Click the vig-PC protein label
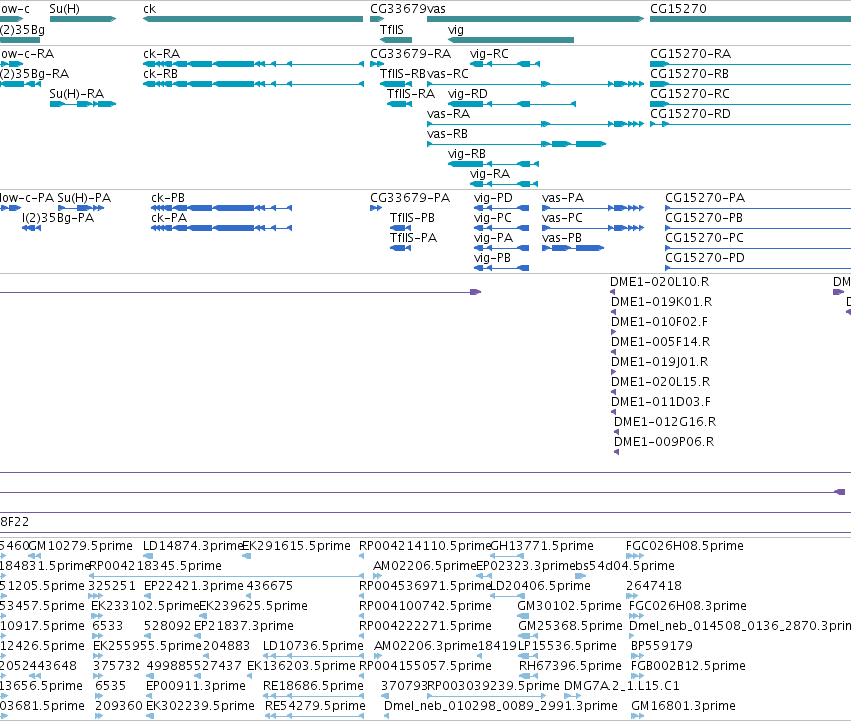Image resolution: width=851 pixels, height=721 pixels. 493,218
